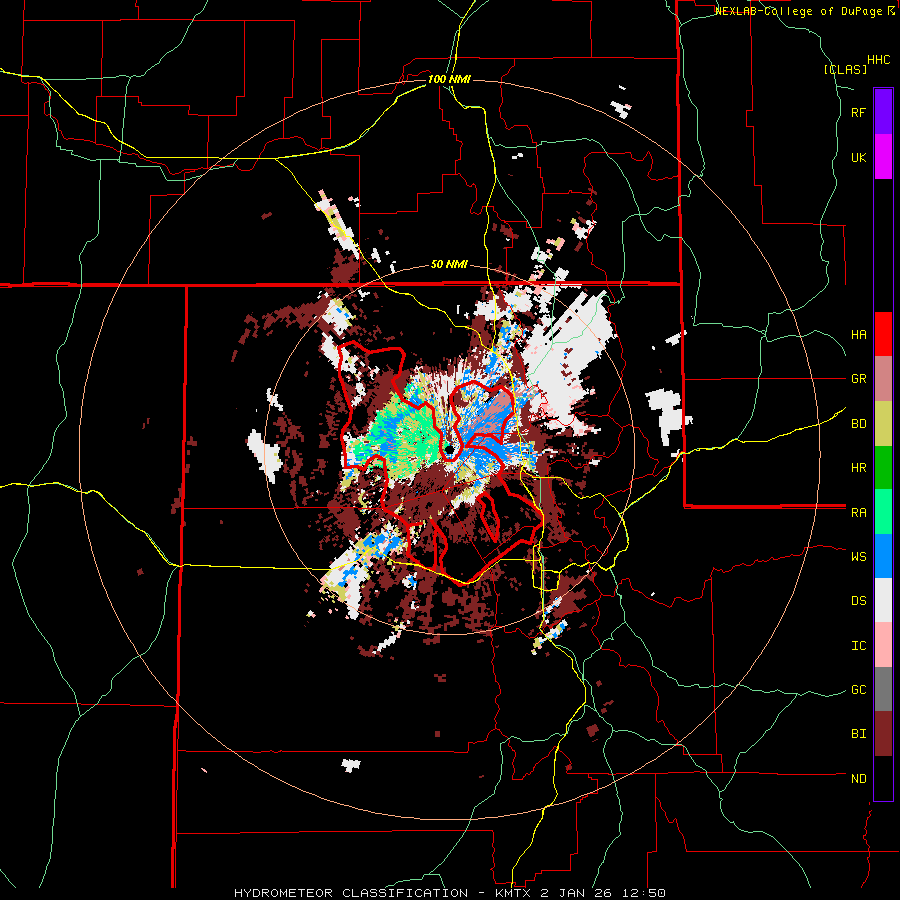Click the [CLAS] units label

tap(845, 69)
